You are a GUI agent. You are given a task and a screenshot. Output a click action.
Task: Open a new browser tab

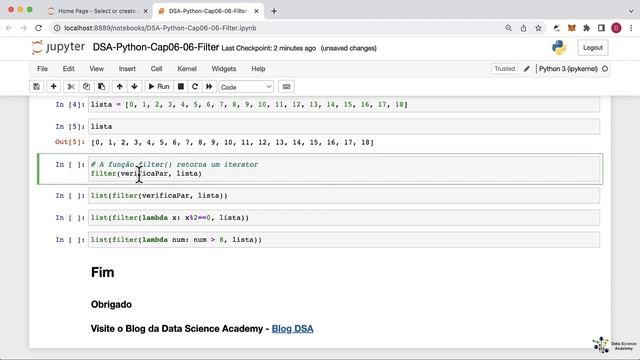pos(274,11)
